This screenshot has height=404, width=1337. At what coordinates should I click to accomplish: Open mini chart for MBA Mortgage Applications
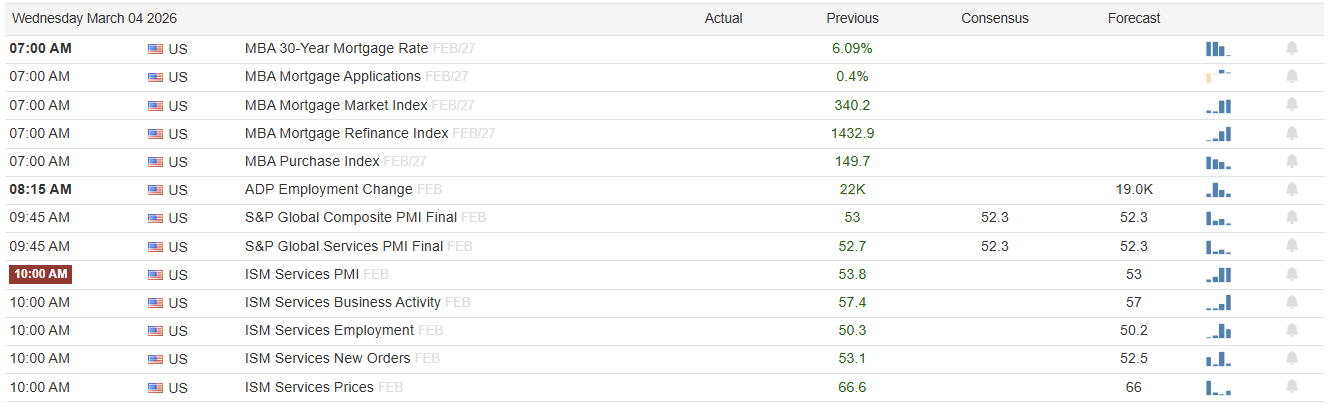tap(1218, 76)
